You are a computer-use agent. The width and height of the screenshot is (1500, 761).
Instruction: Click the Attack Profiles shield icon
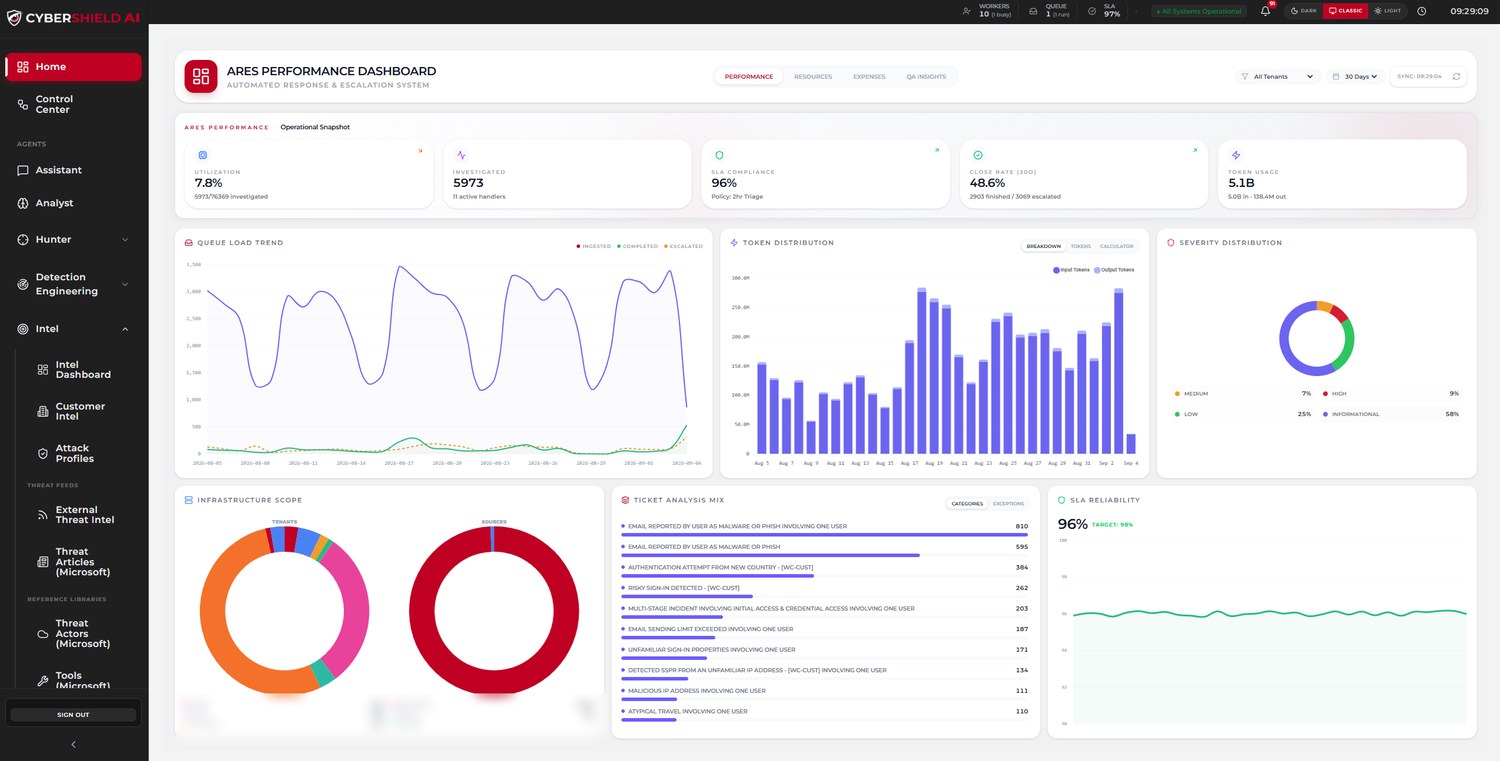coord(43,454)
